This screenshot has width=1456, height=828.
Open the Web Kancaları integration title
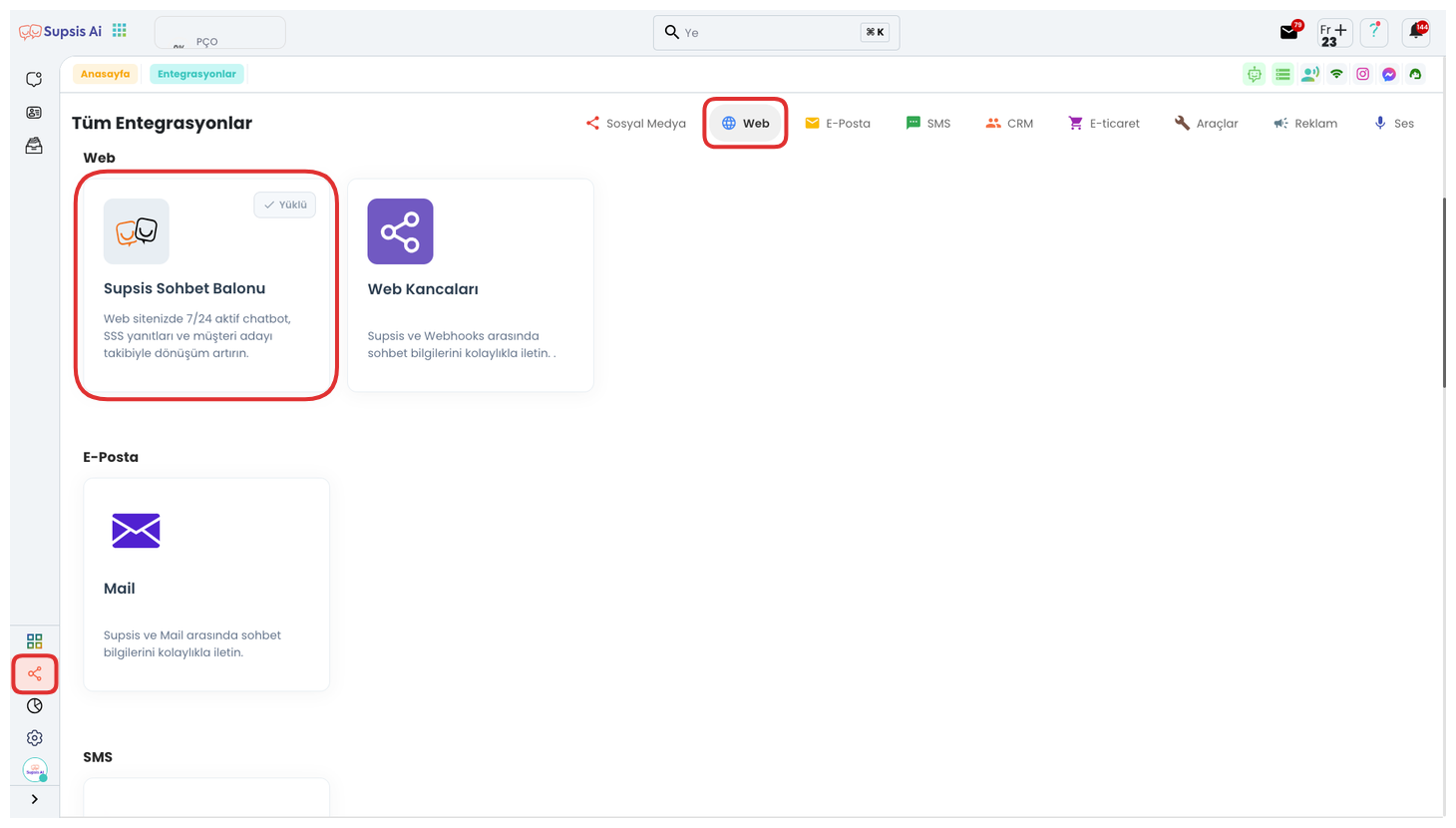pyautogui.click(x=423, y=289)
